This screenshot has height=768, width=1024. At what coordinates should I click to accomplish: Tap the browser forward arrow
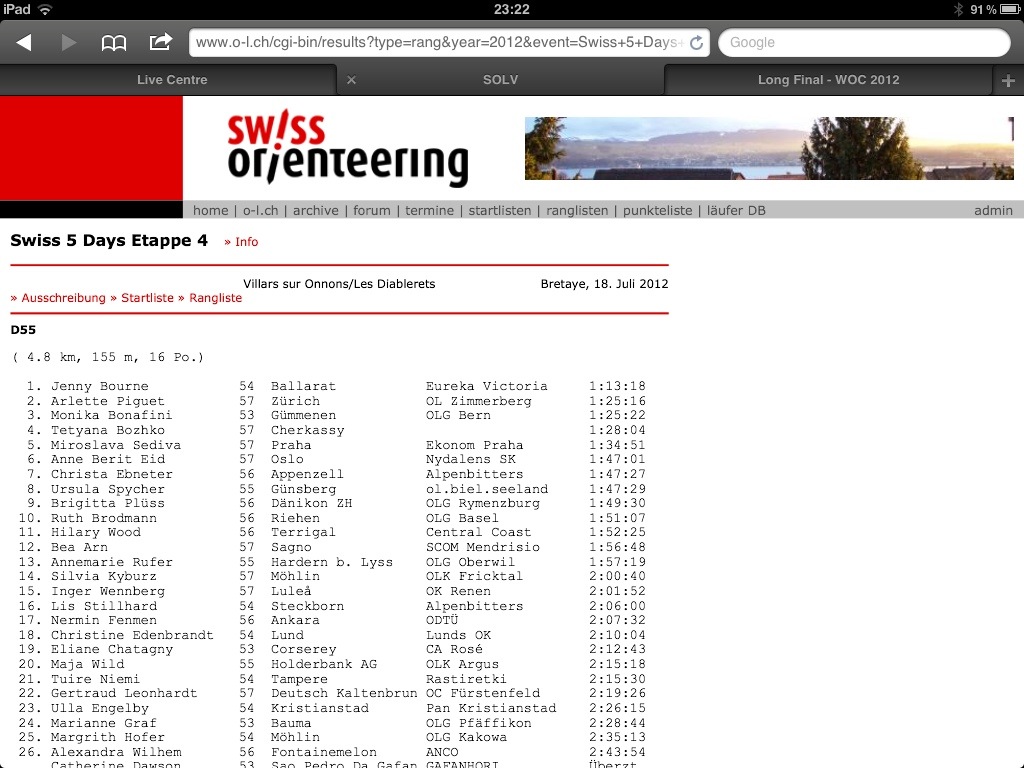coord(69,42)
